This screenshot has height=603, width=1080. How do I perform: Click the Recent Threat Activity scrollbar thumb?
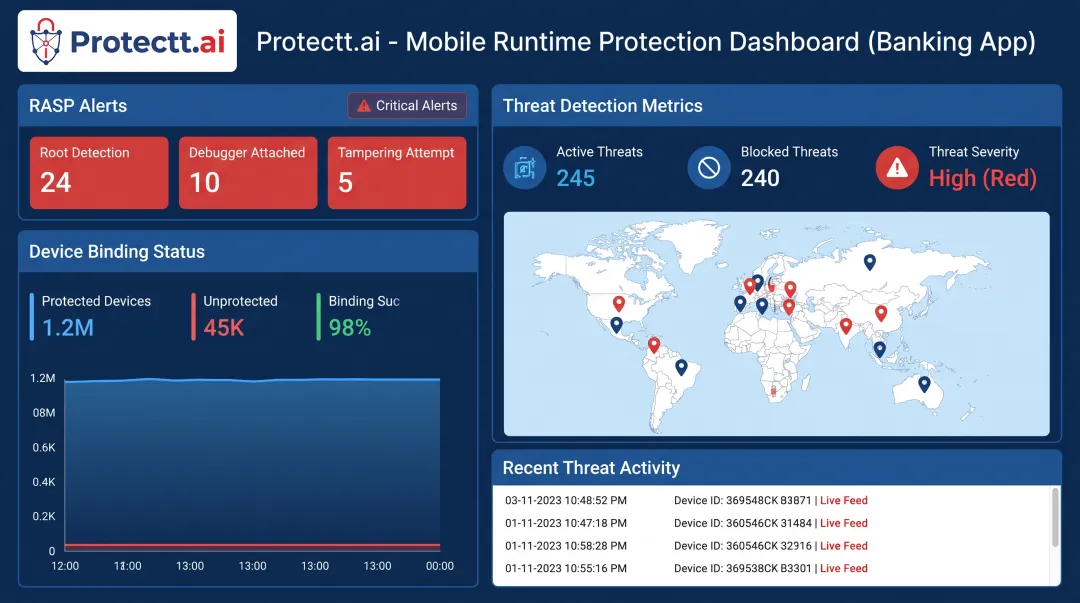(1055, 517)
